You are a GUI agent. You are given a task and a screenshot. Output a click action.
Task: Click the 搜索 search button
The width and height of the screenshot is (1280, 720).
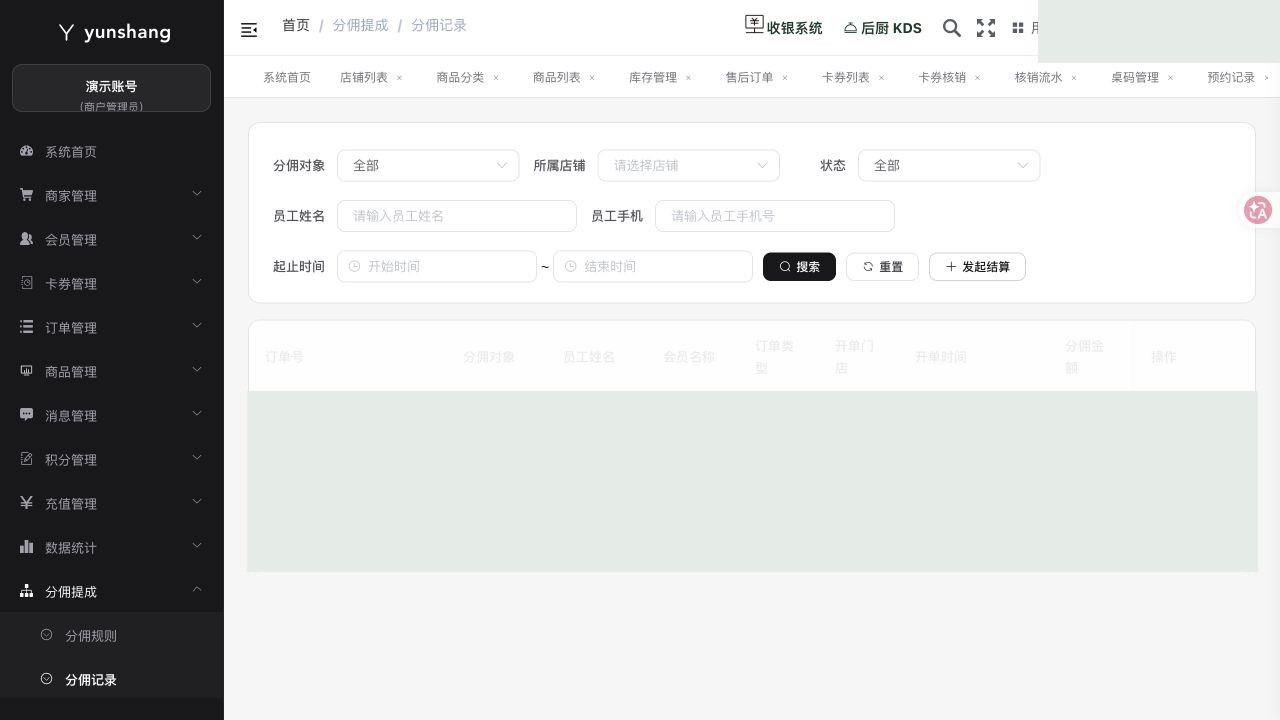799,266
